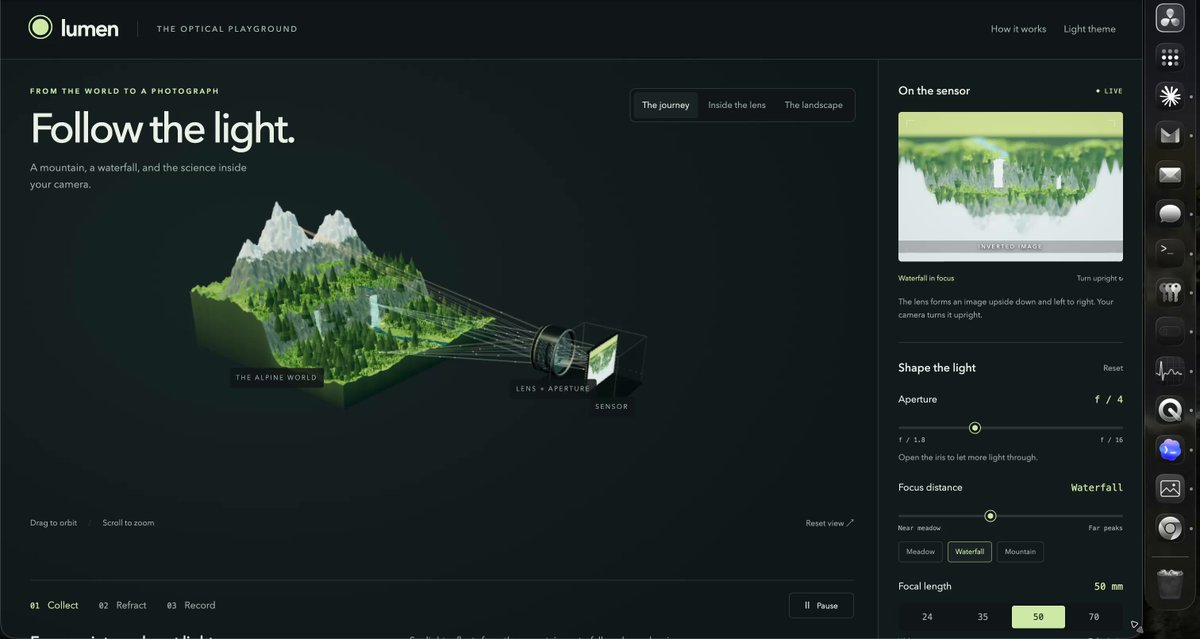Adjust the Aperture slider handle
1200x639 pixels.
point(975,428)
